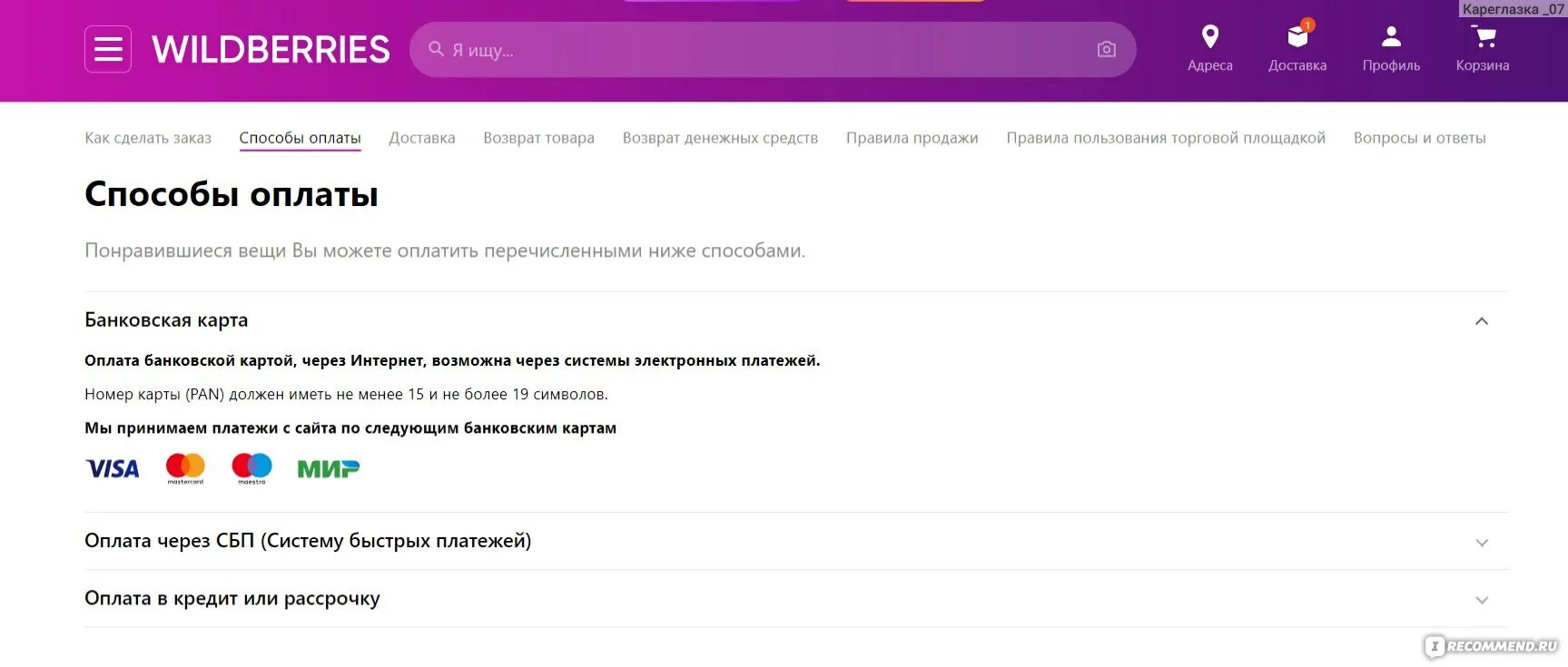Expand 'Оплата через СБП' chevron
Viewport: 1568px width, 667px height.
(x=1482, y=543)
